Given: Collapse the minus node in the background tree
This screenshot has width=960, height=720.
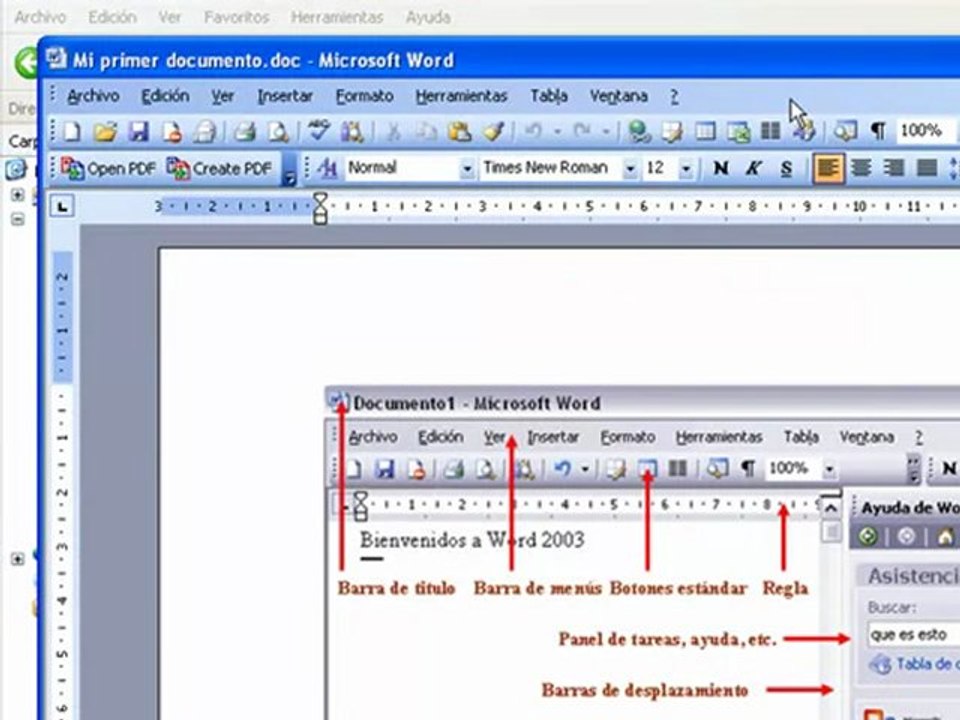Looking at the screenshot, I should pos(18,219).
